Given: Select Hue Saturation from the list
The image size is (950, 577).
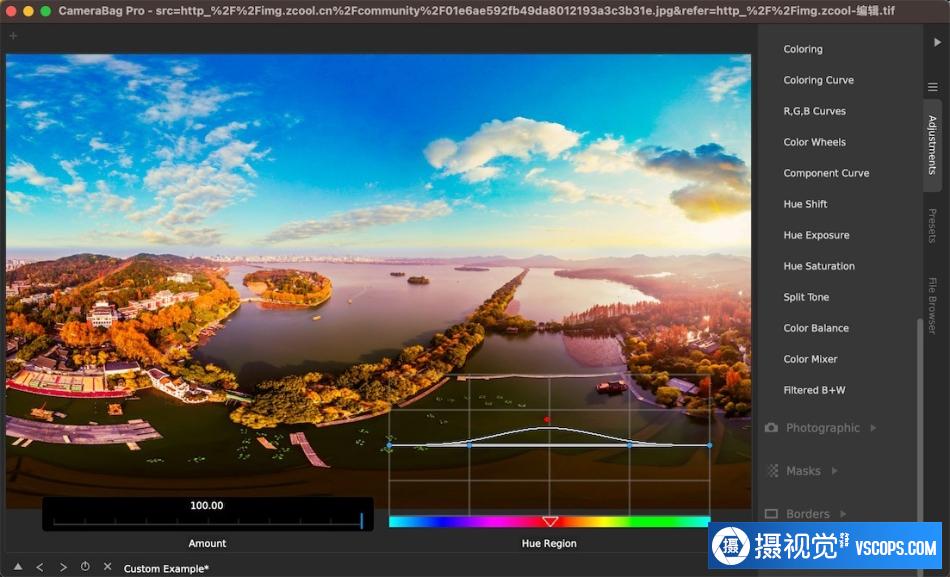Looking at the screenshot, I should [x=819, y=266].
